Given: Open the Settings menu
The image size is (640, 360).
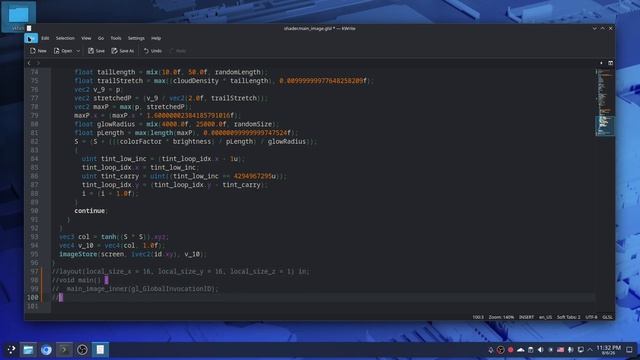Looking at the screenshot, I should [x=136, y=38].
